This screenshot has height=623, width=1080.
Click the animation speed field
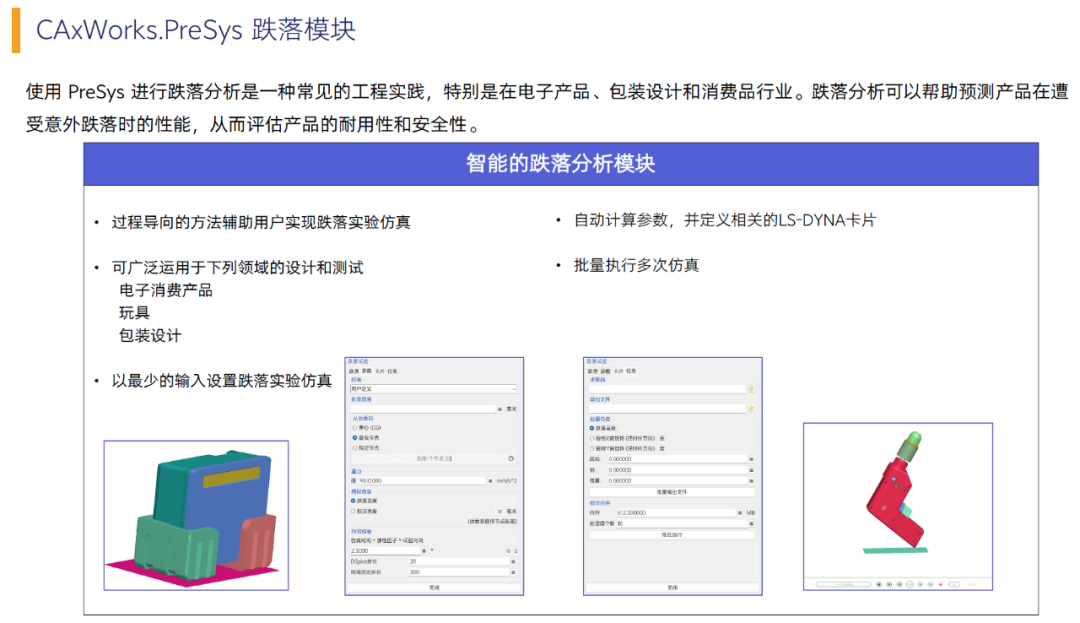[954, 584]
